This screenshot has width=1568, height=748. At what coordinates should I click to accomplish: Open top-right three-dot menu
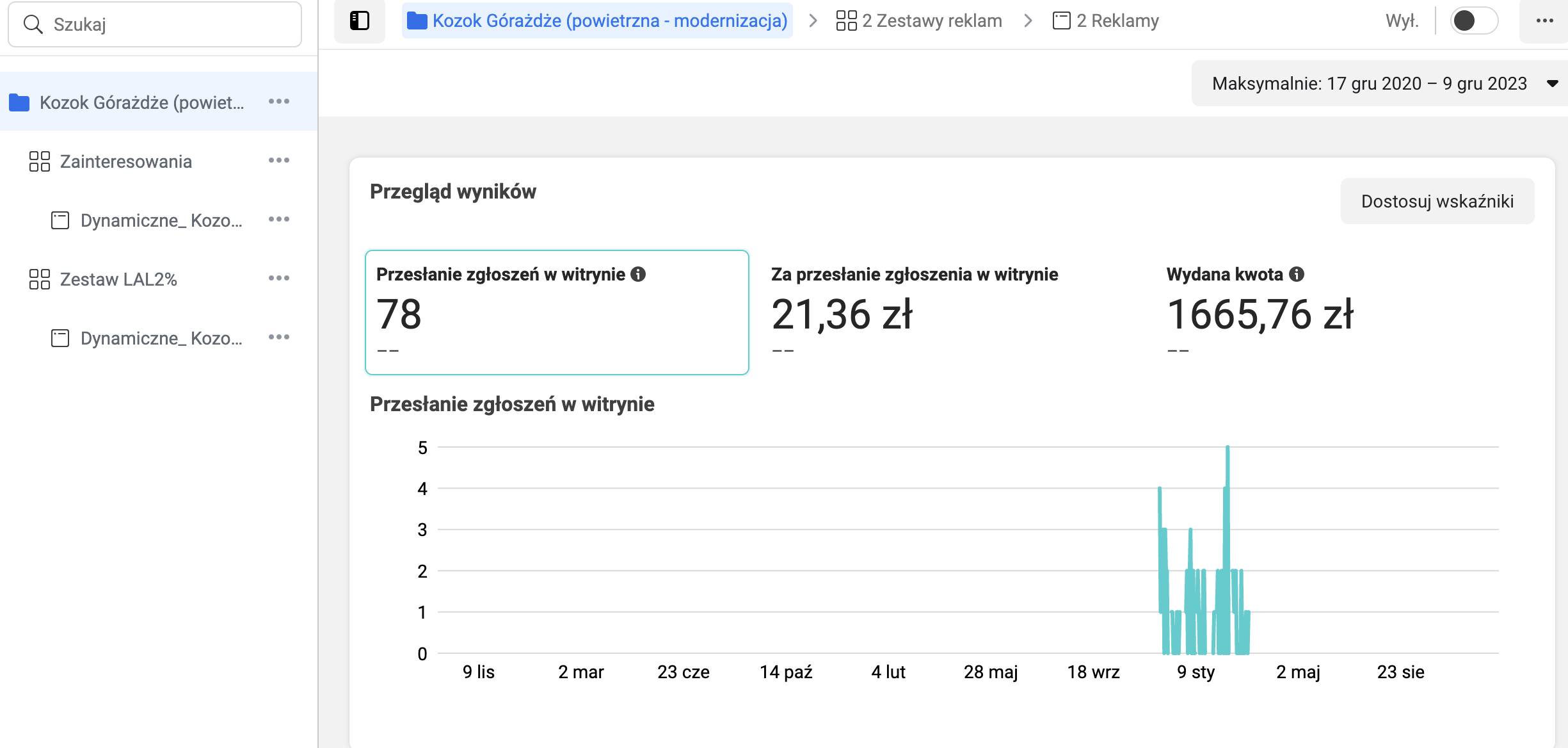click(x=1544, y=20)
